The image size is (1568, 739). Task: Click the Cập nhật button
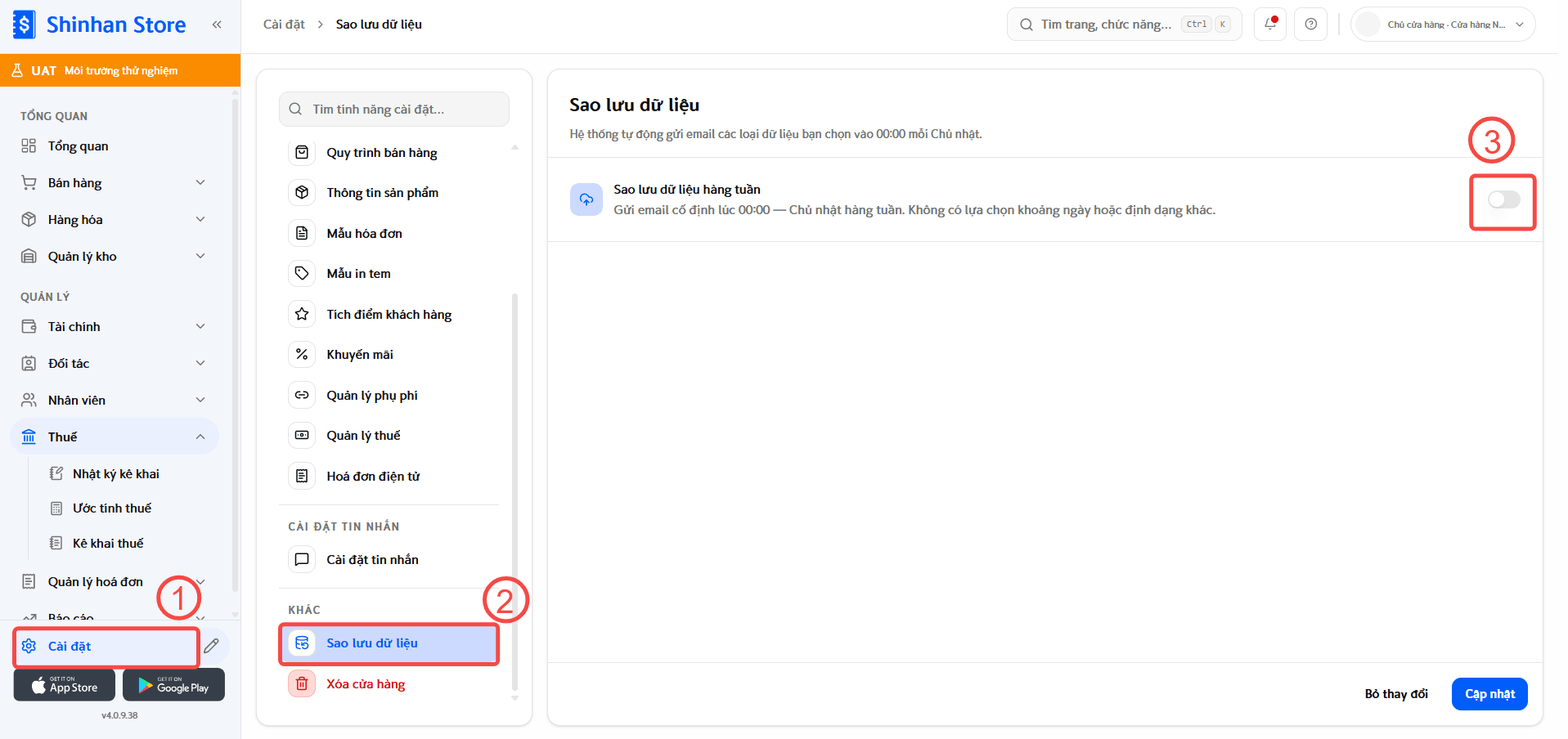1489,694
